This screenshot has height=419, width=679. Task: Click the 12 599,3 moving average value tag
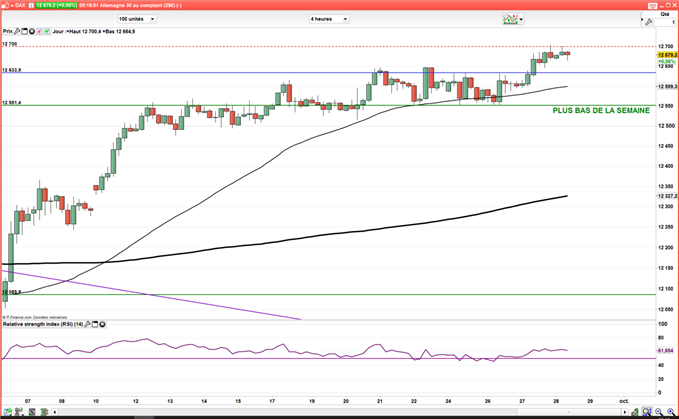coord(667,87)
